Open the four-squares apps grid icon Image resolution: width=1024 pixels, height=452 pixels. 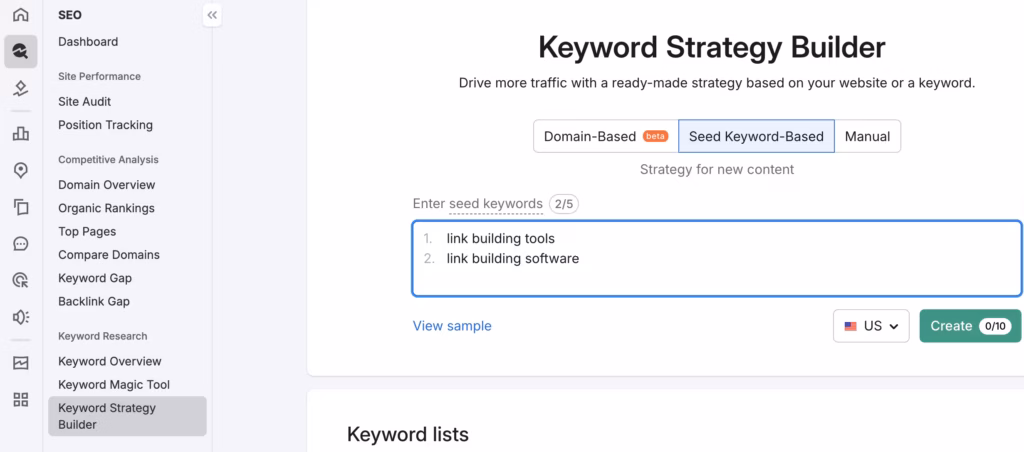[x=21, y=400]
